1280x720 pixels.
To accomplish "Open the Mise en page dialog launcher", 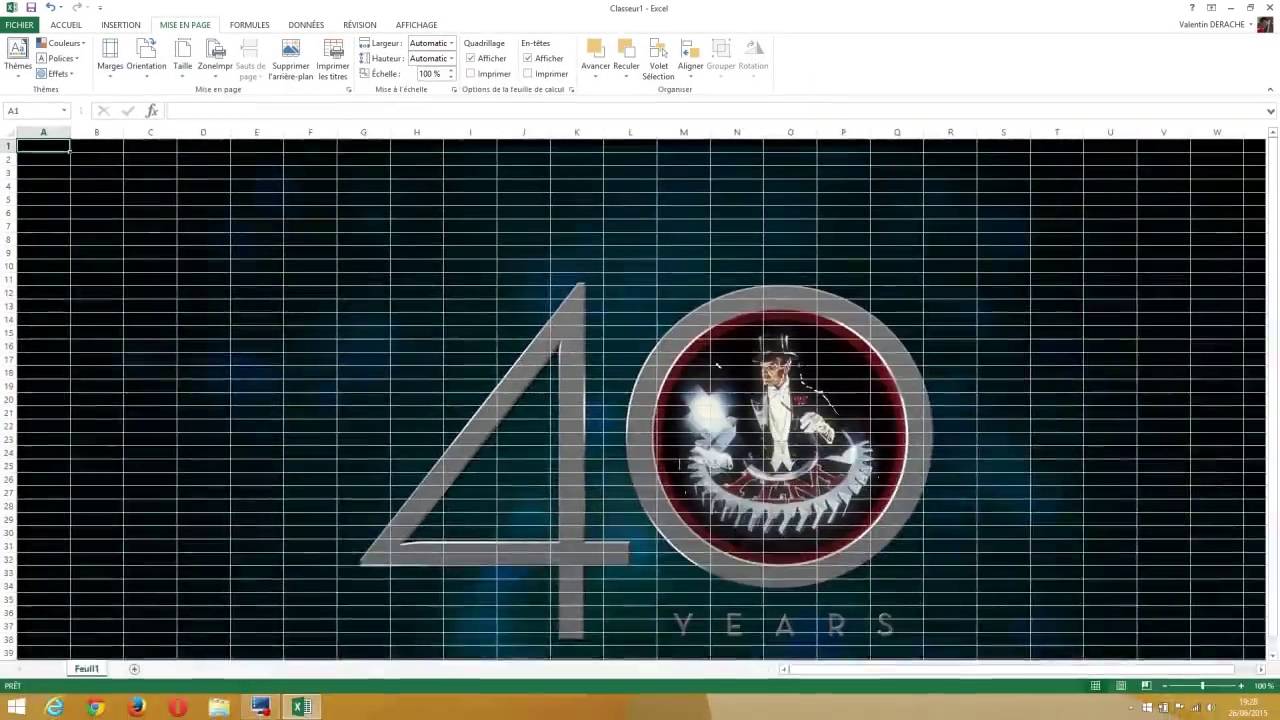I will [349, 90].
